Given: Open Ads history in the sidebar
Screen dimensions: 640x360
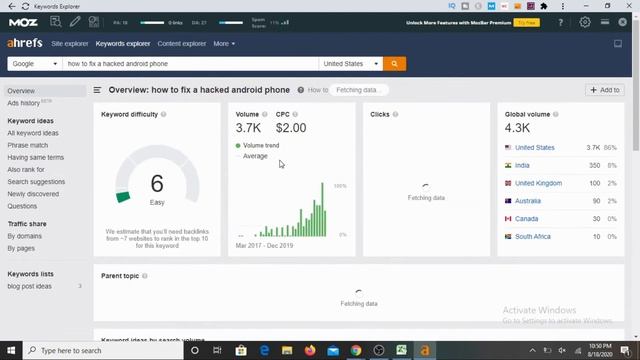Looking at the screenshot, I should [x=24, y=103].
